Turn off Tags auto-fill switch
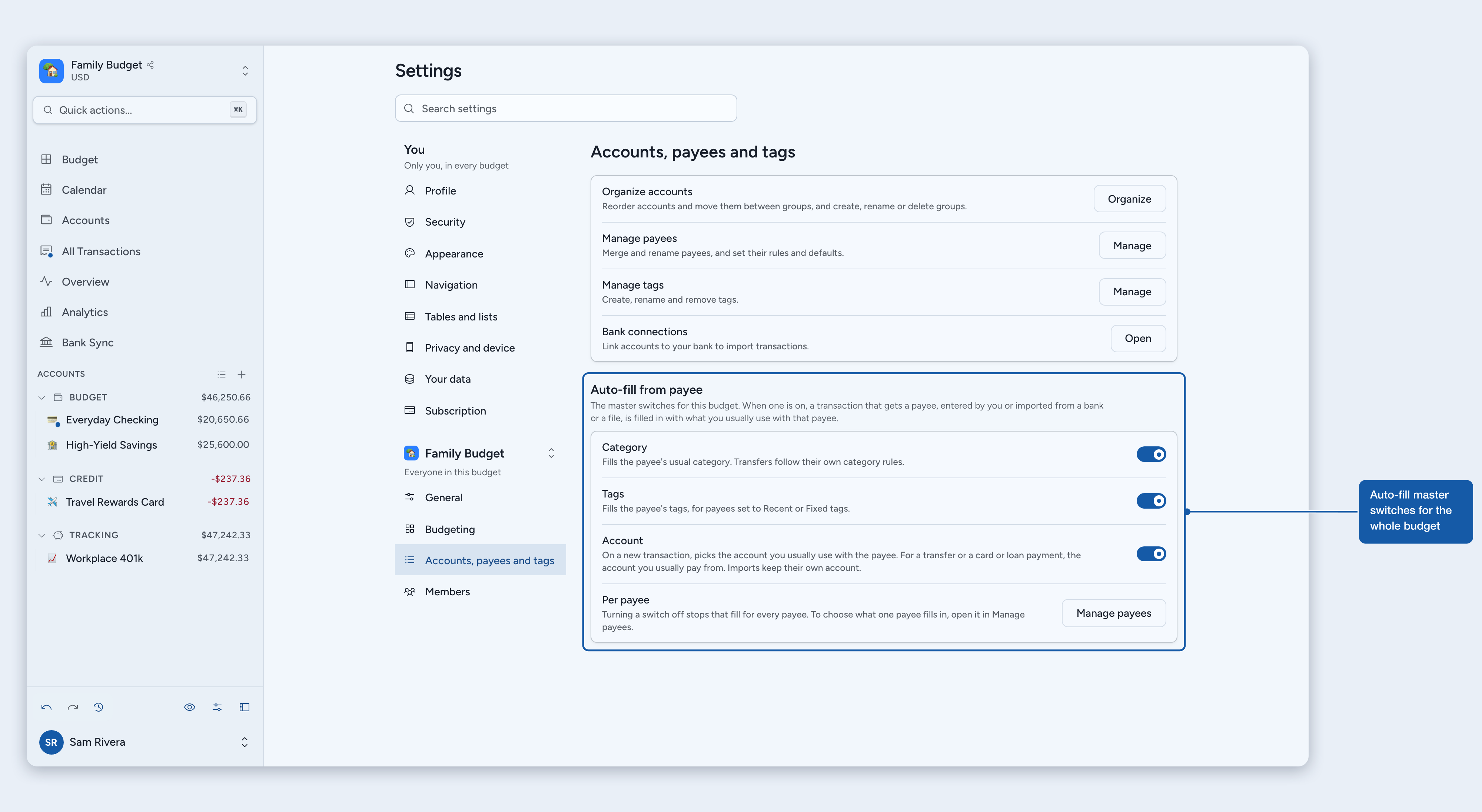Viewport: 1482px width, 812px height. (1151, 501)
